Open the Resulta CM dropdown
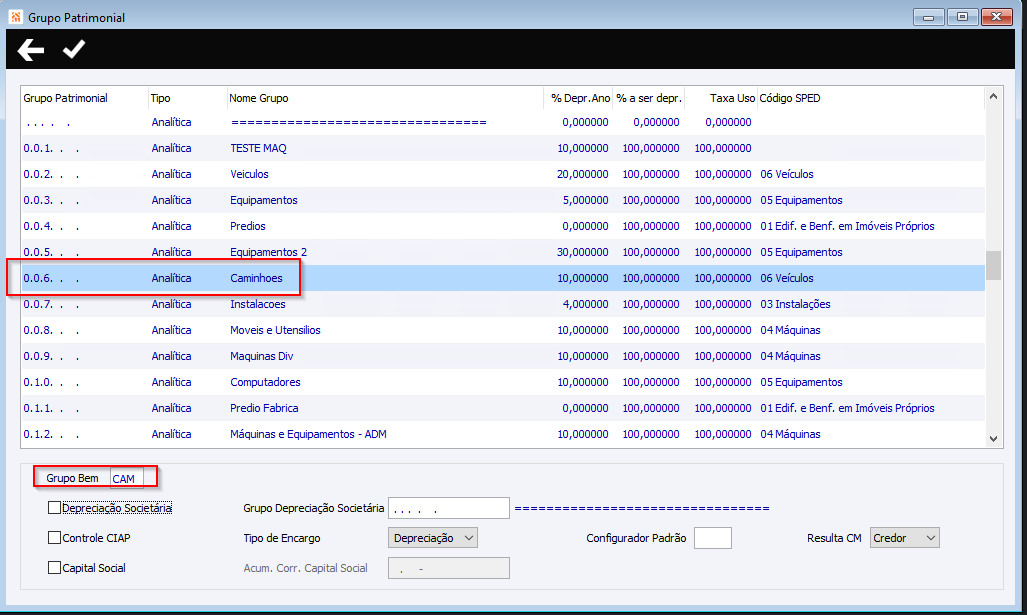 click(x=905, y=538)
